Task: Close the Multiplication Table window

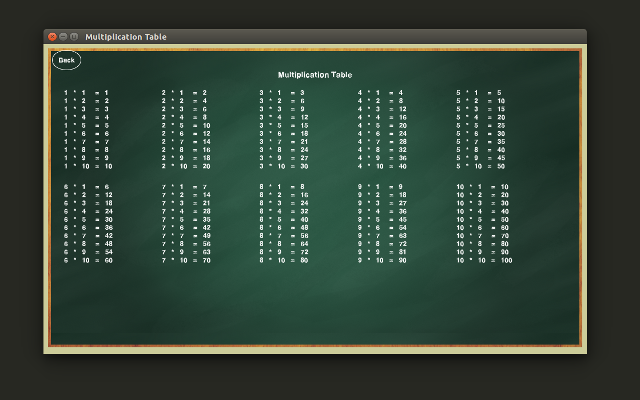Action: coord(52,37)
